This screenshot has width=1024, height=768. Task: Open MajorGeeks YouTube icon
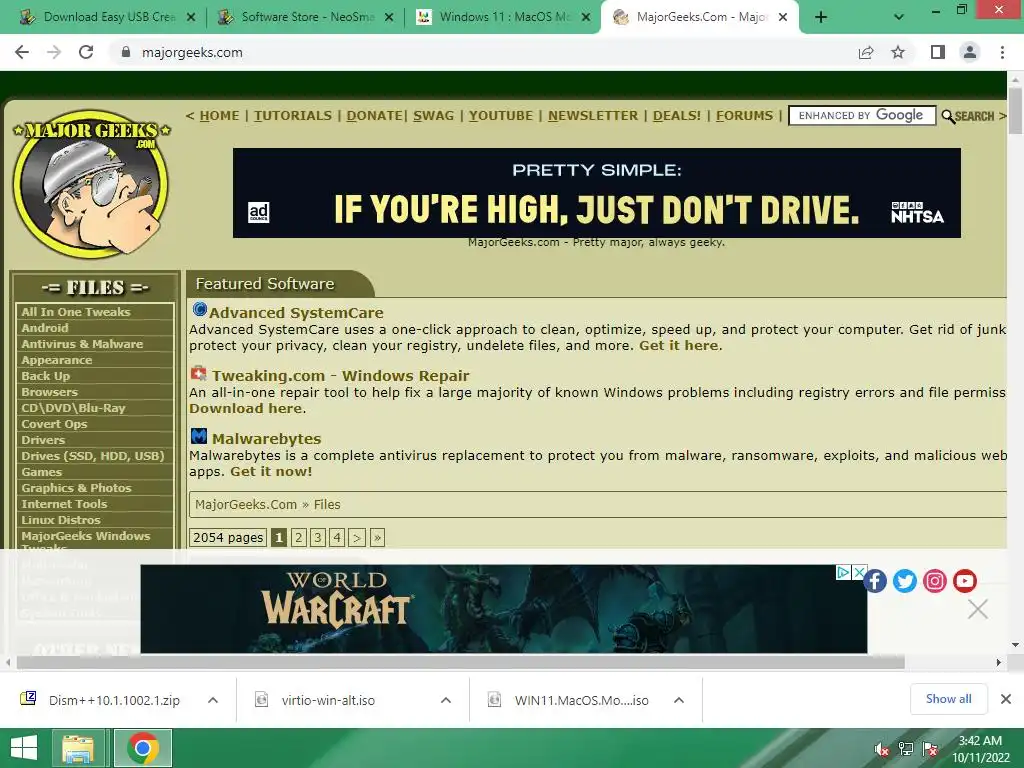click(965, 581)
